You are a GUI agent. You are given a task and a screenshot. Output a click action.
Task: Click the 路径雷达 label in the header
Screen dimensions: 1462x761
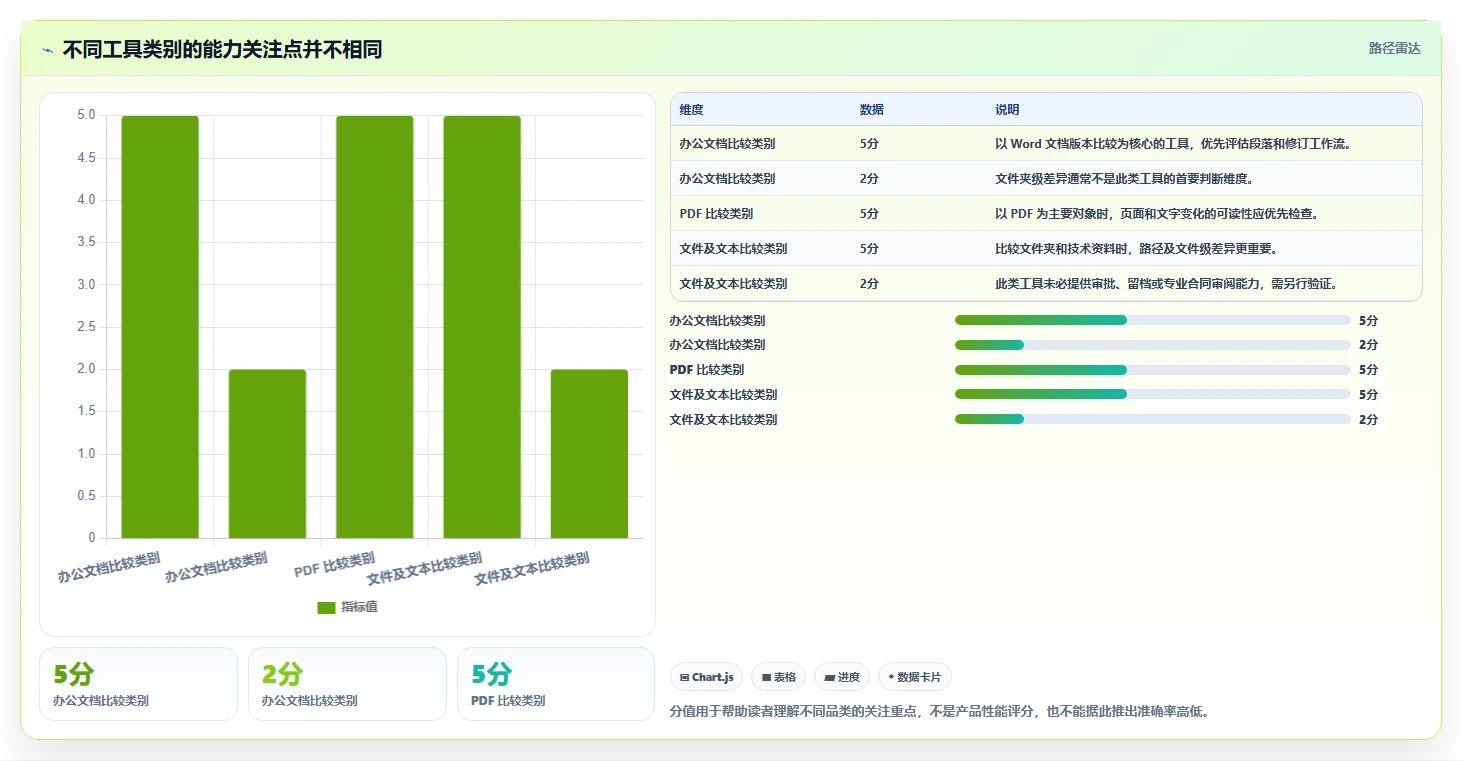click(x=1394, y=48)
